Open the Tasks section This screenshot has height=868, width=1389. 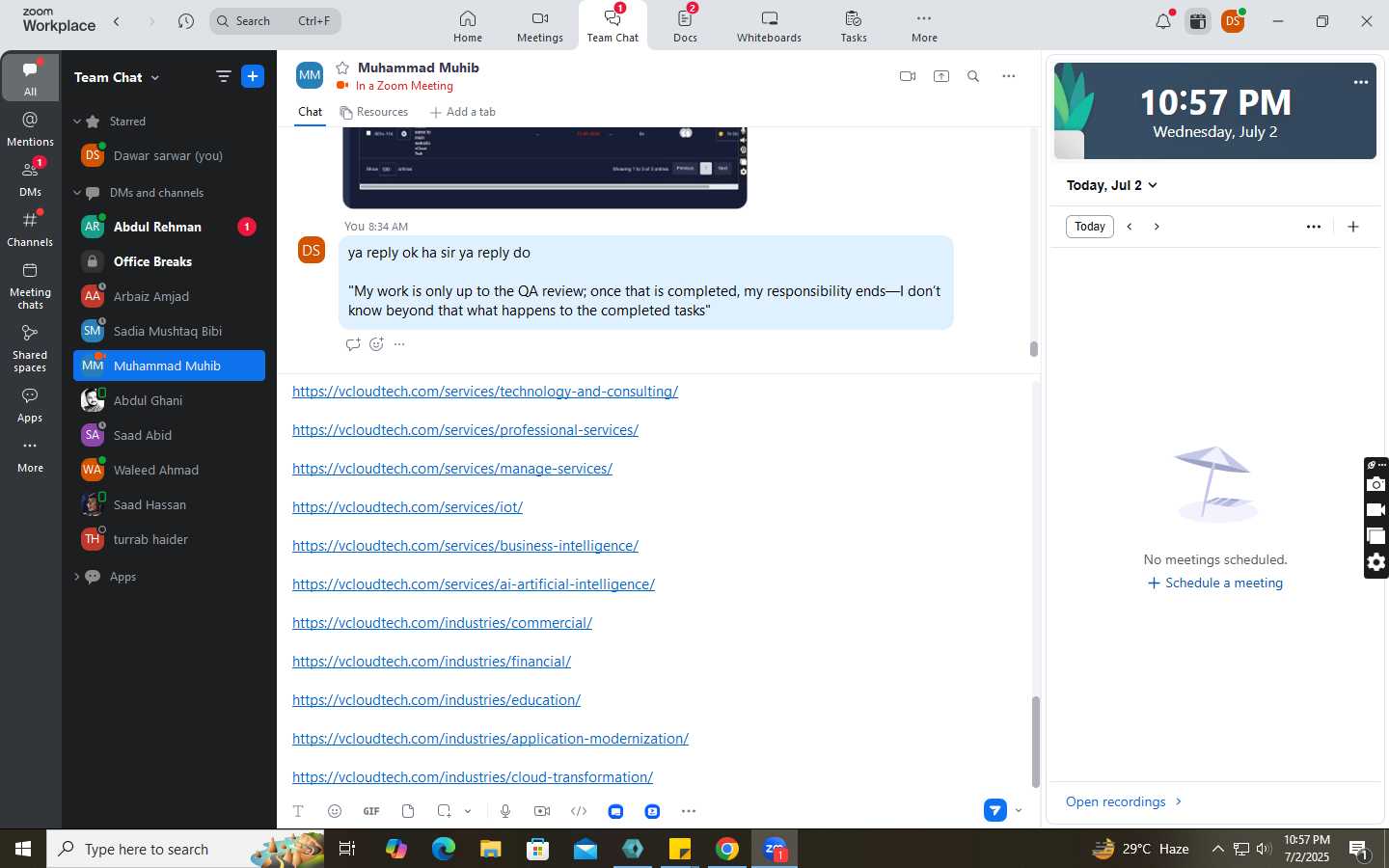click(x=854, y=26)
